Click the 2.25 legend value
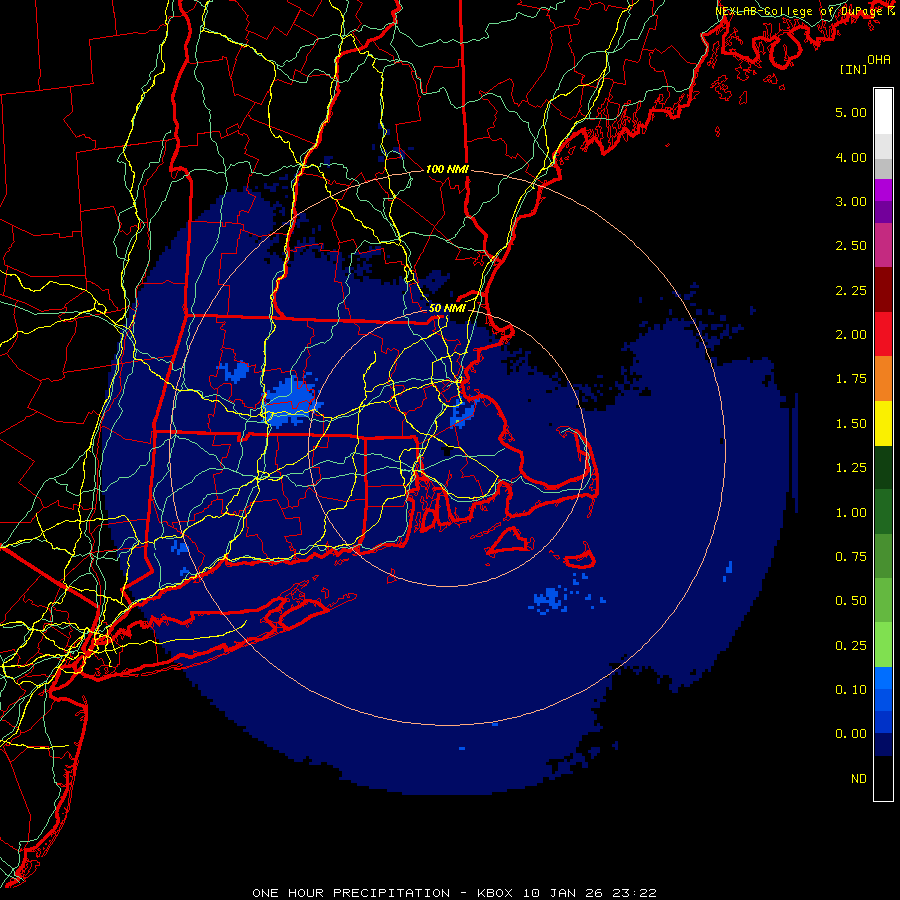The height and width of the screenshot is (900, 900). coord(851,290)
